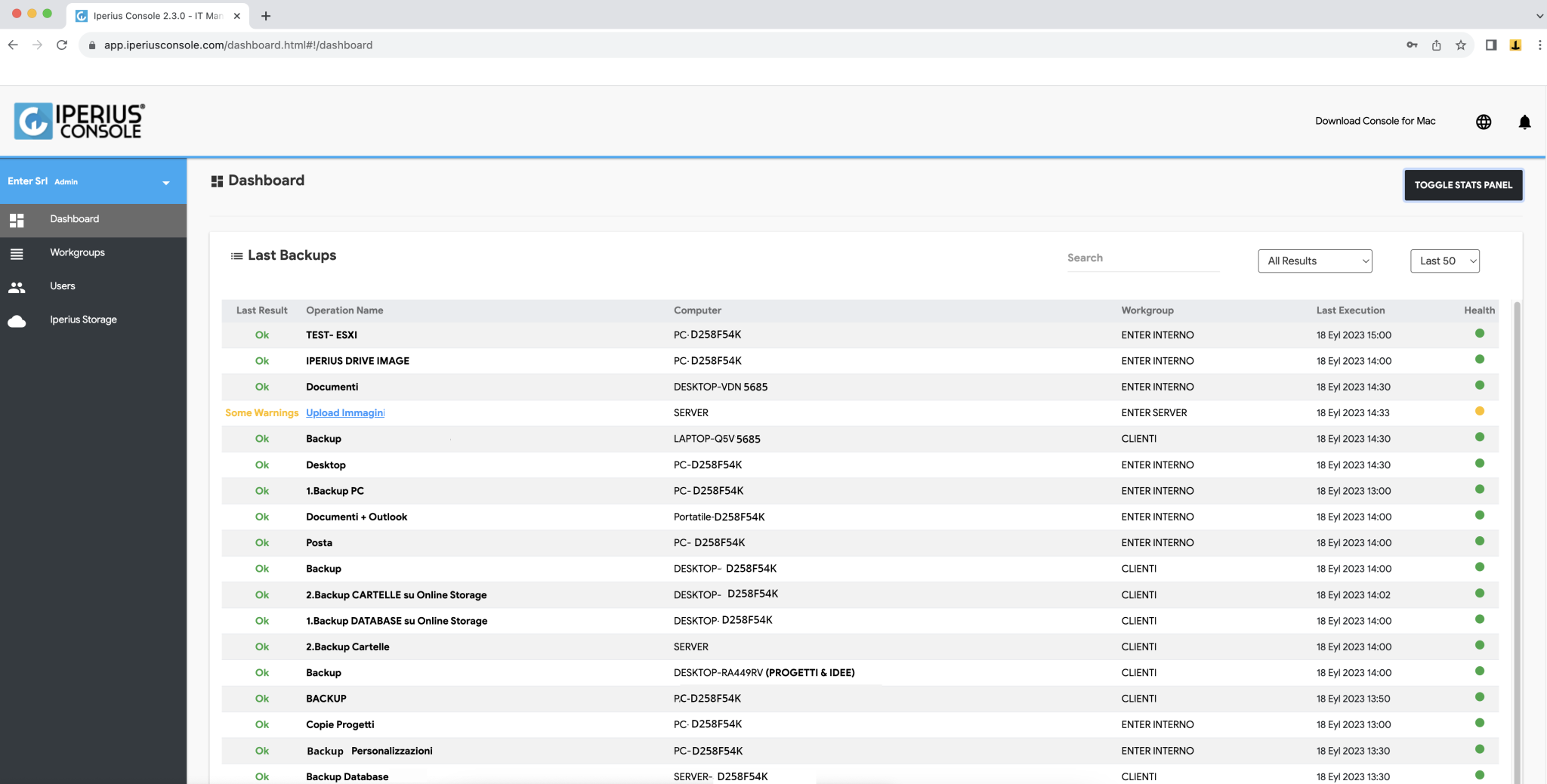Open the All Results filter dropdown
Image resolution: width=1547 pixels, height=784 pixels.
point(1314,261)
